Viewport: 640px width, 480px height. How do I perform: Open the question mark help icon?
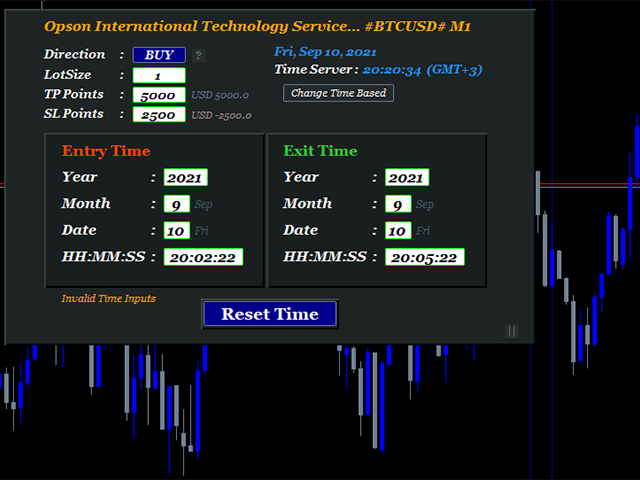[198, 56]
